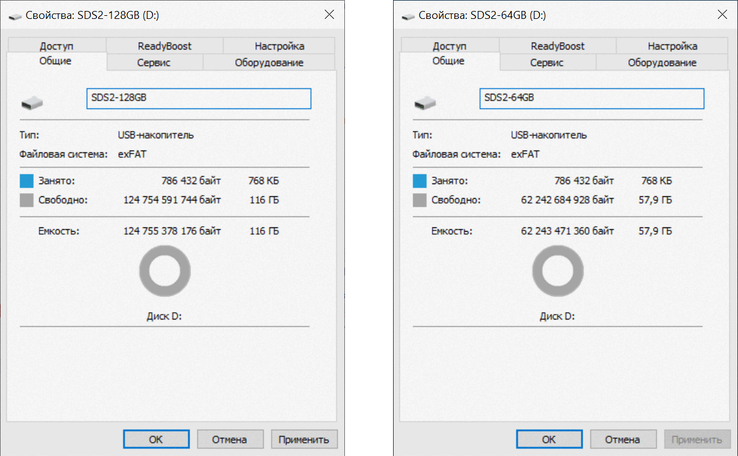Select Оборудование tab in SDS2-64GB window
This screenshot has height=456, width=738.
[x=662, y=62]
